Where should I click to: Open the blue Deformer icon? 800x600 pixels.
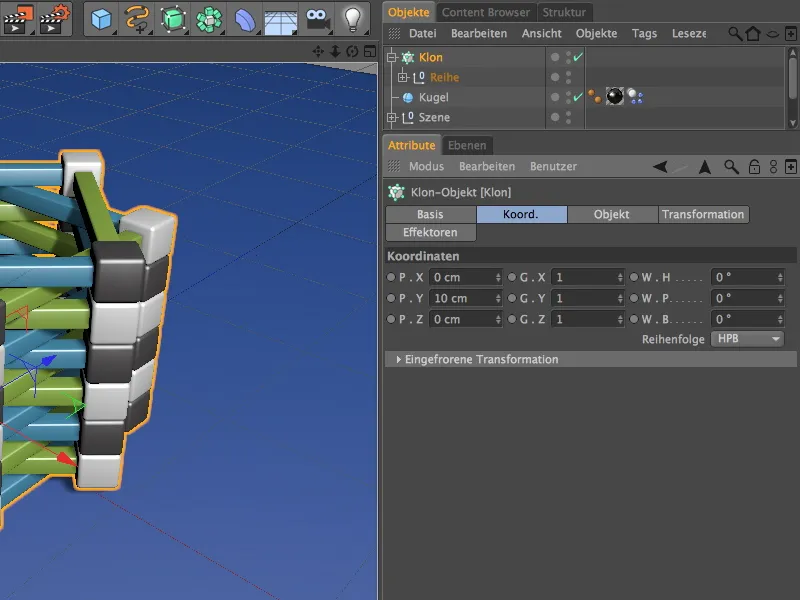(244, 19)
